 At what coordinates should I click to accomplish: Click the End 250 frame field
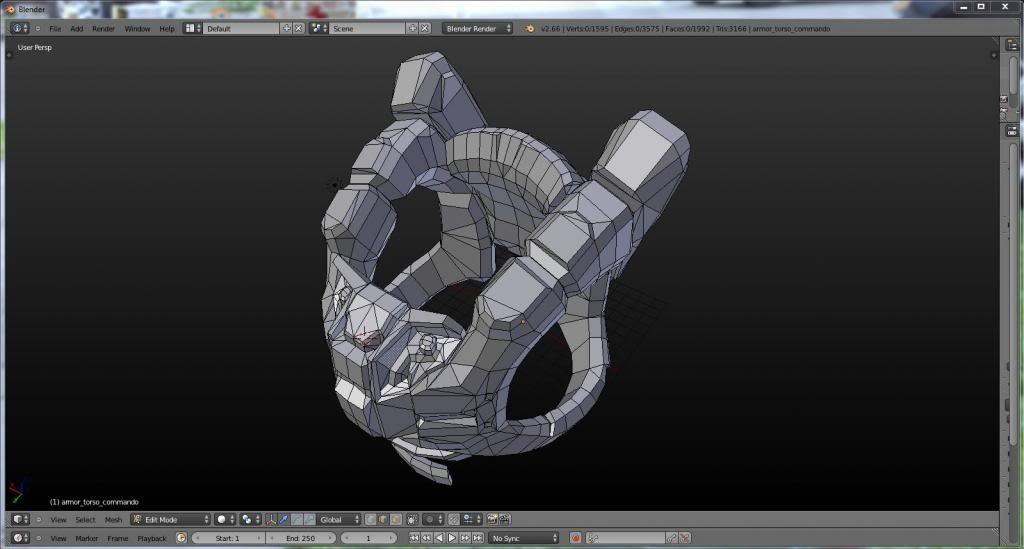point(300,538)
